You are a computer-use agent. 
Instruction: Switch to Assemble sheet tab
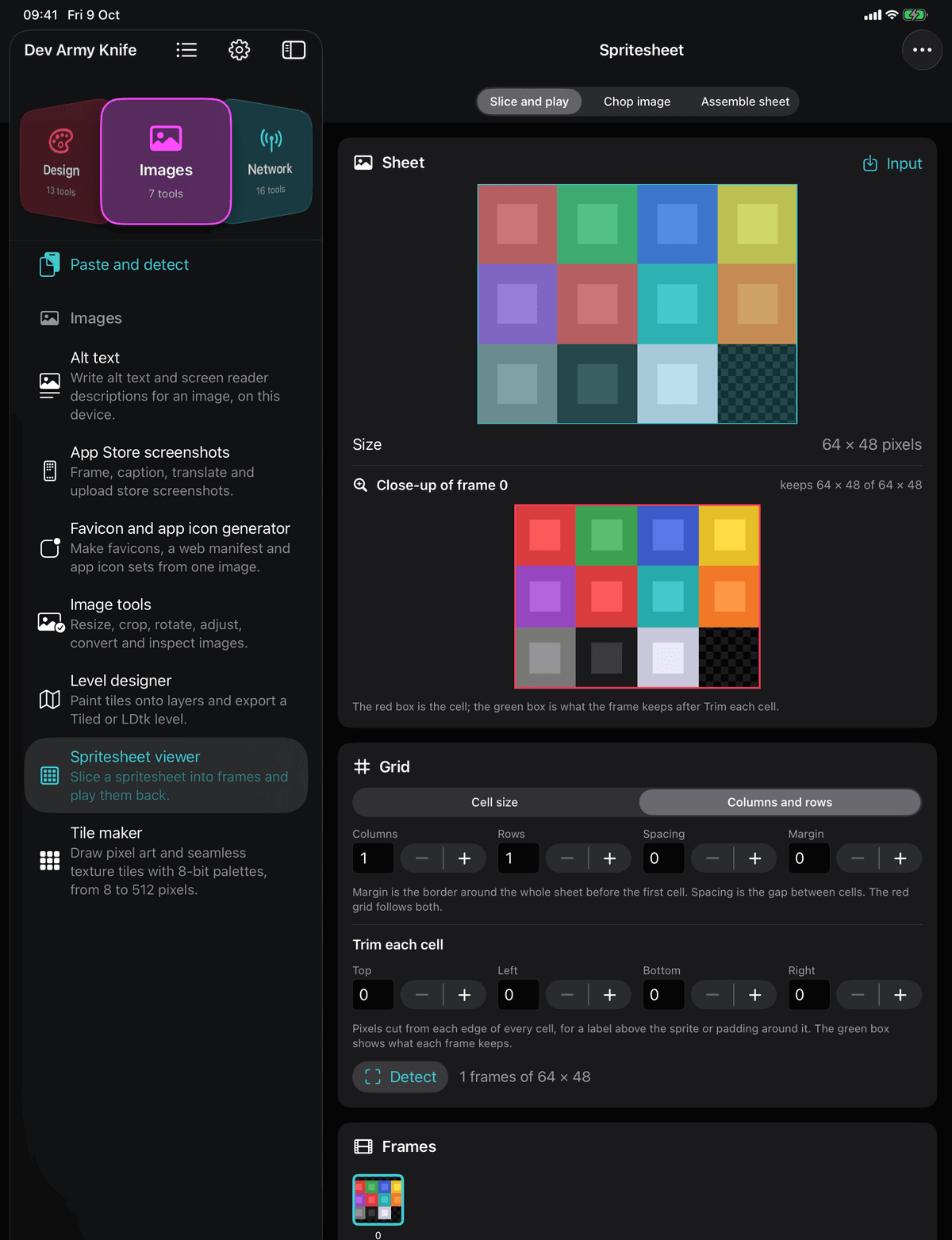point(745,102)
